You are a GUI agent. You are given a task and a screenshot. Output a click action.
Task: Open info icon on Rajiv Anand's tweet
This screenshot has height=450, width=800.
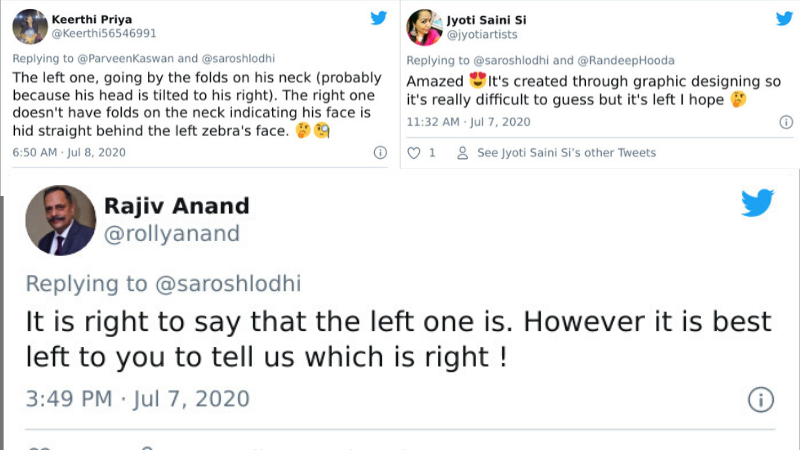point(760,400)
